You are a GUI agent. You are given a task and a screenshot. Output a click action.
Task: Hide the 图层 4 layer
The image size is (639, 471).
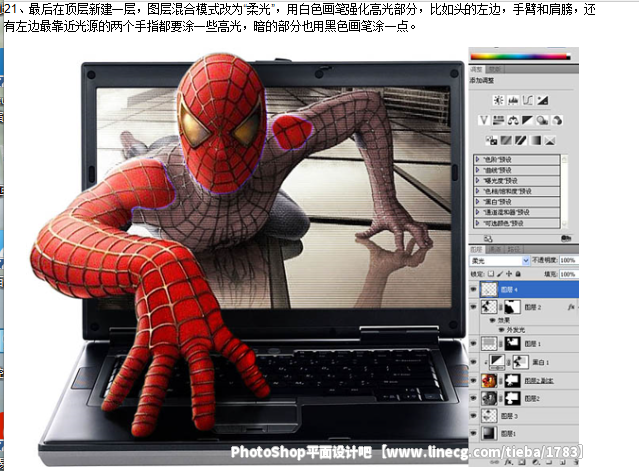click(473, 289)
